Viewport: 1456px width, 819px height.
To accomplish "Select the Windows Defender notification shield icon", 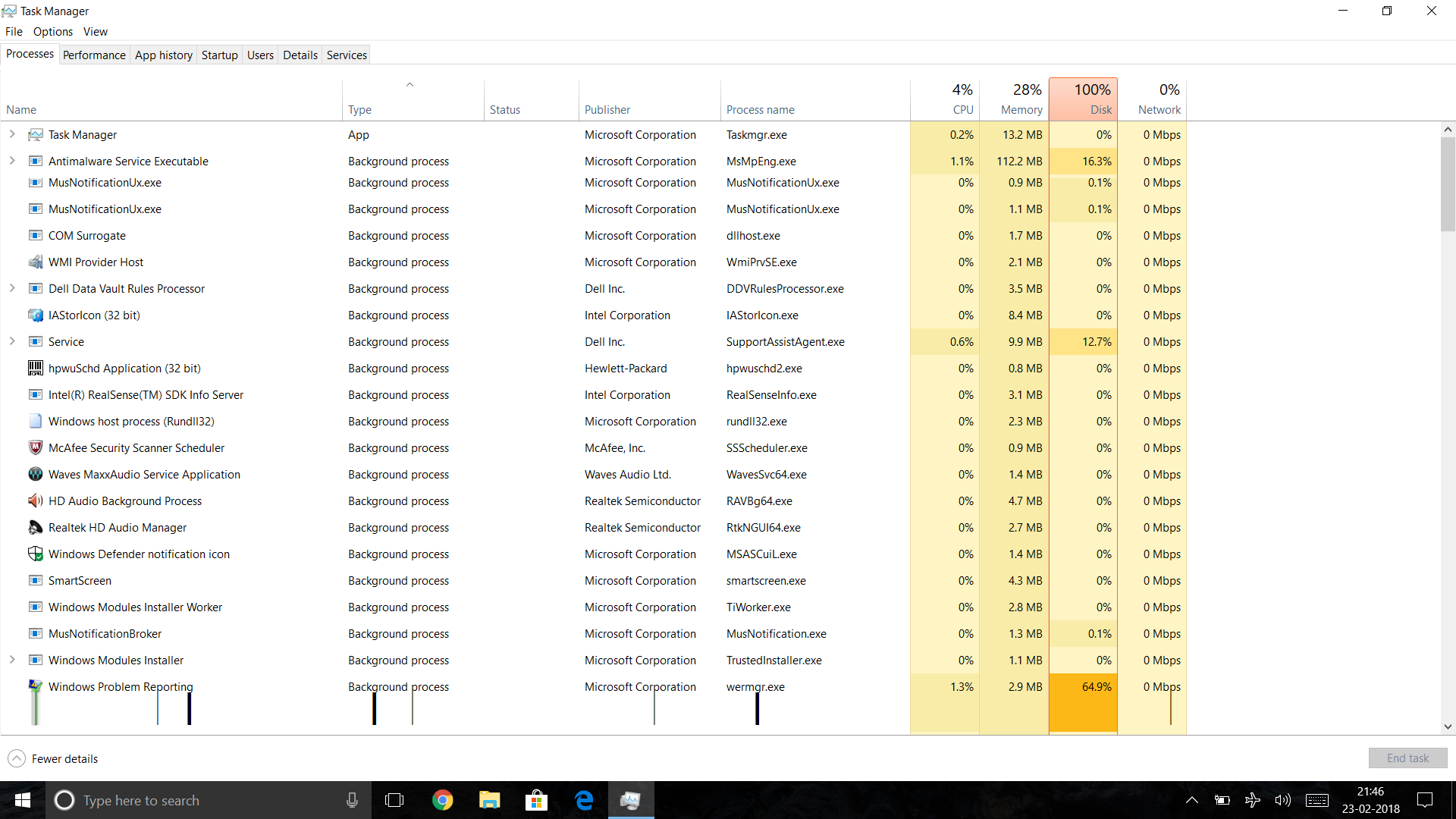I will 35,554.
